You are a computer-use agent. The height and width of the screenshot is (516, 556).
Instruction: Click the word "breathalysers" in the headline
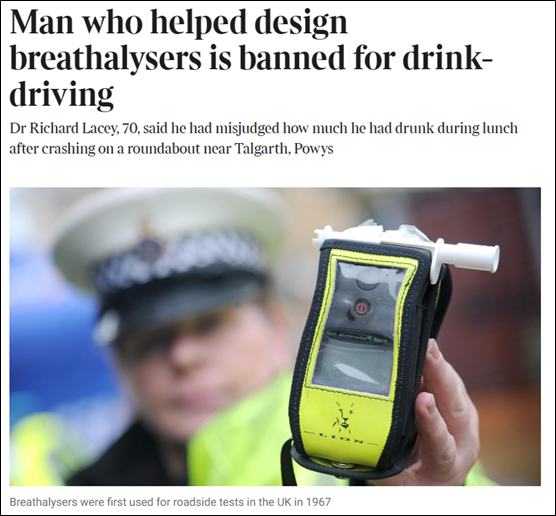105,59
